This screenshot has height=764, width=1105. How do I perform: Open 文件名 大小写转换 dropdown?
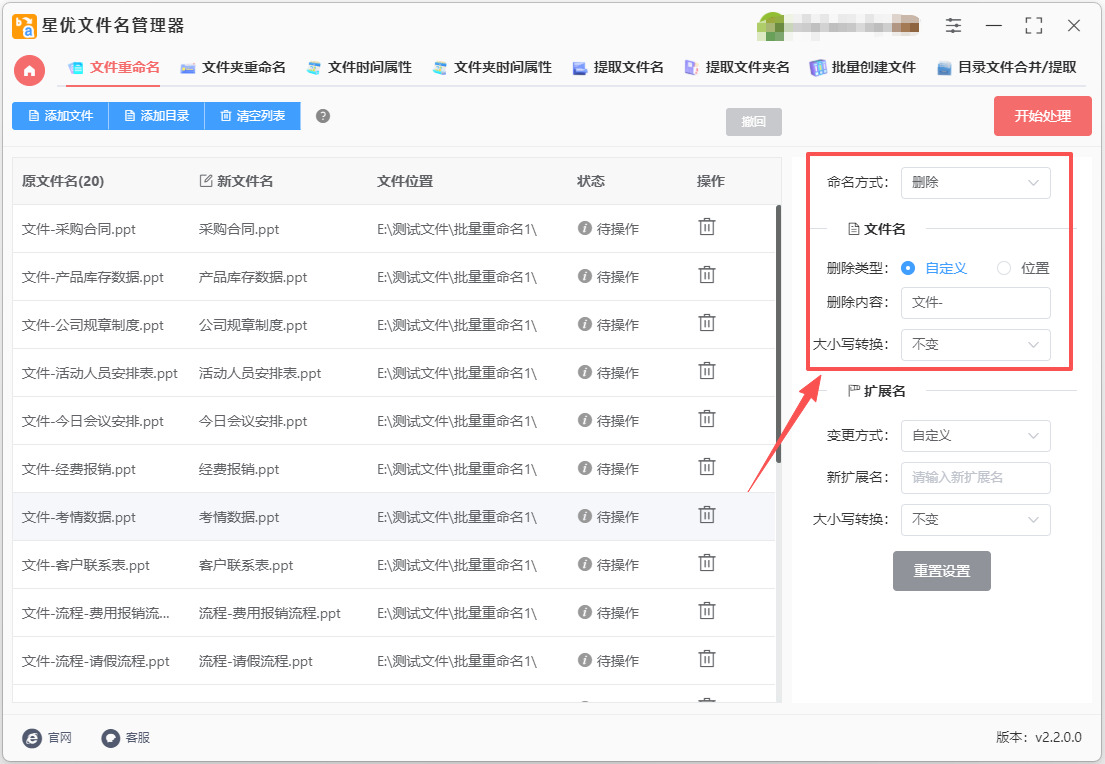975,345
